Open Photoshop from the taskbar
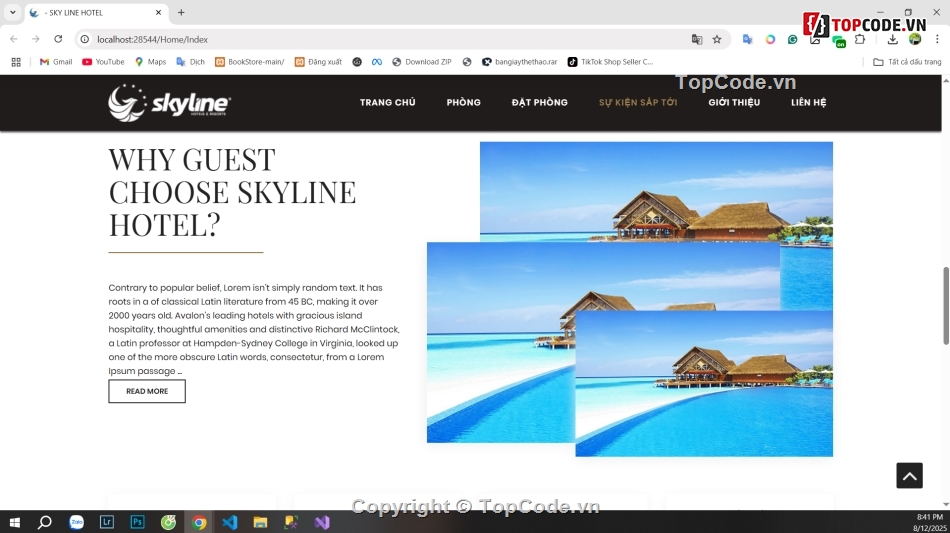Screen dimensions: 950x533 [138, 522]
